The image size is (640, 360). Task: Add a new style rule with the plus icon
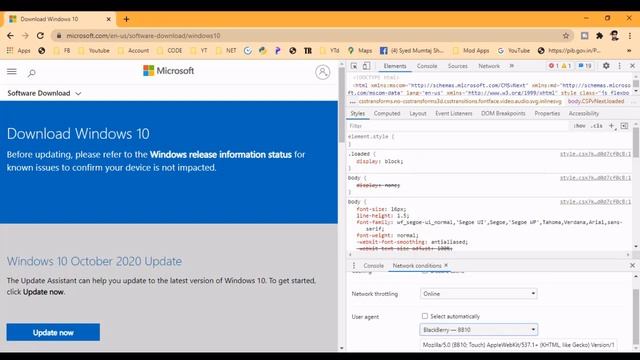[611, 126]
